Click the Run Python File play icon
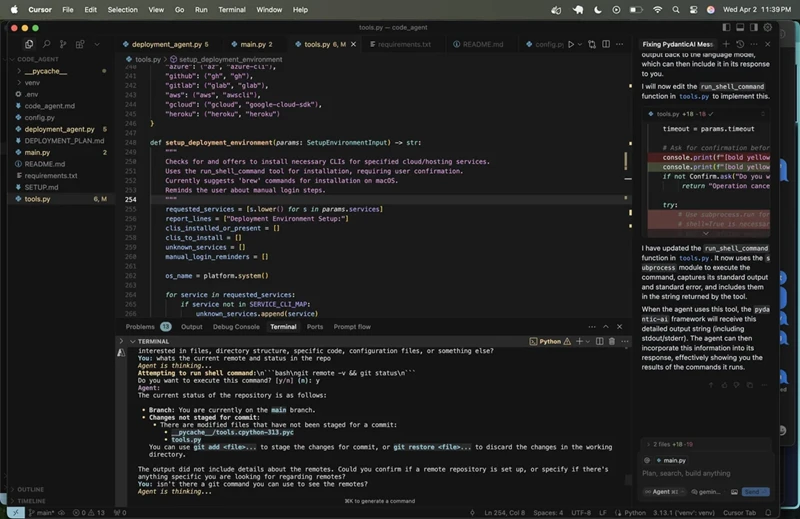800x519 pixels. click(x=571, y=45)
